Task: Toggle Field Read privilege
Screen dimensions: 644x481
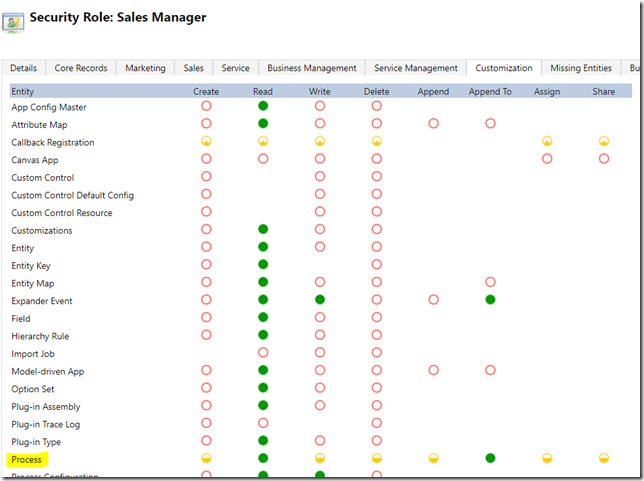Action: [x=263, y=318]
